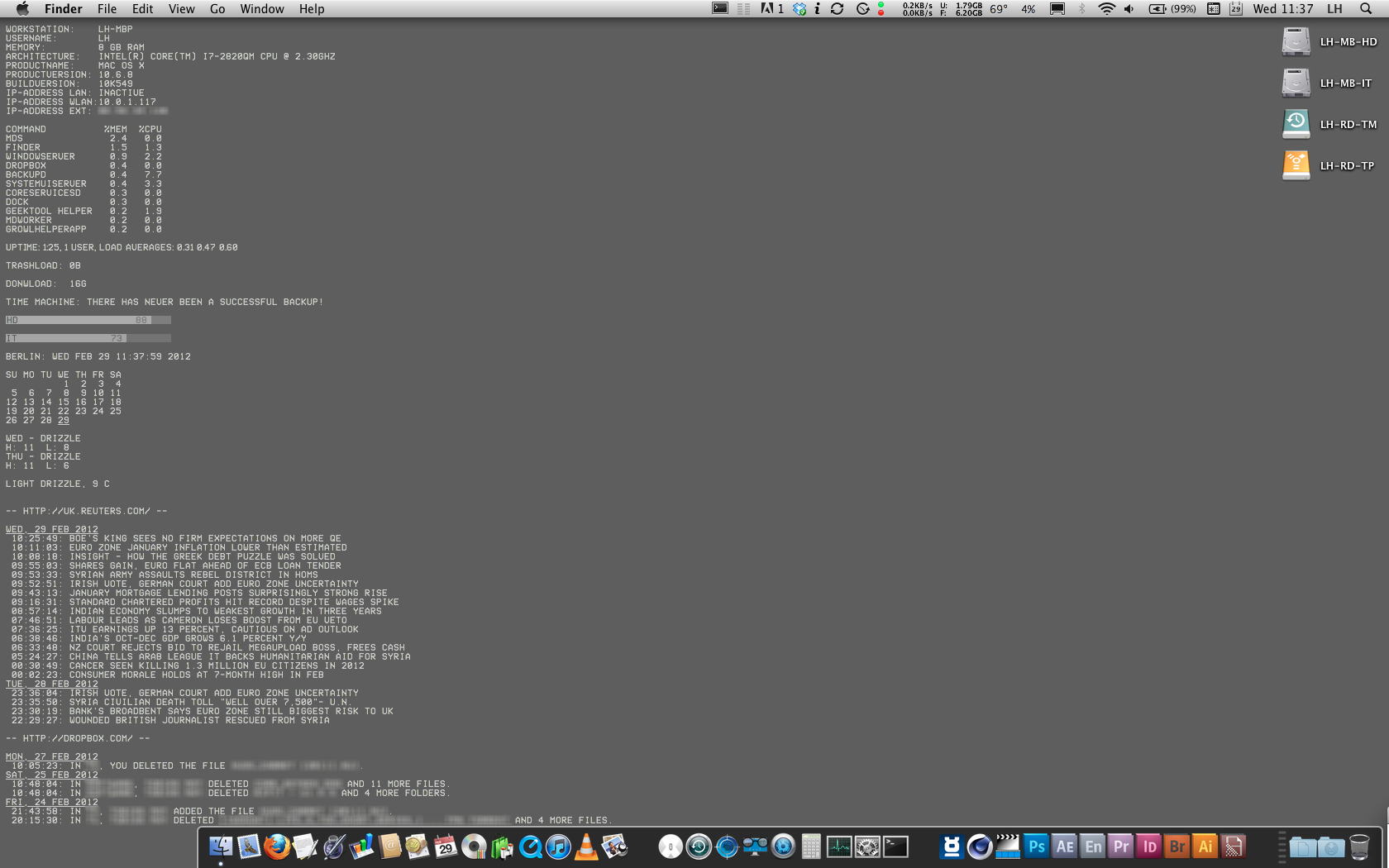
Task: Open the sync arrows menu bar icon
Action: 837,8
